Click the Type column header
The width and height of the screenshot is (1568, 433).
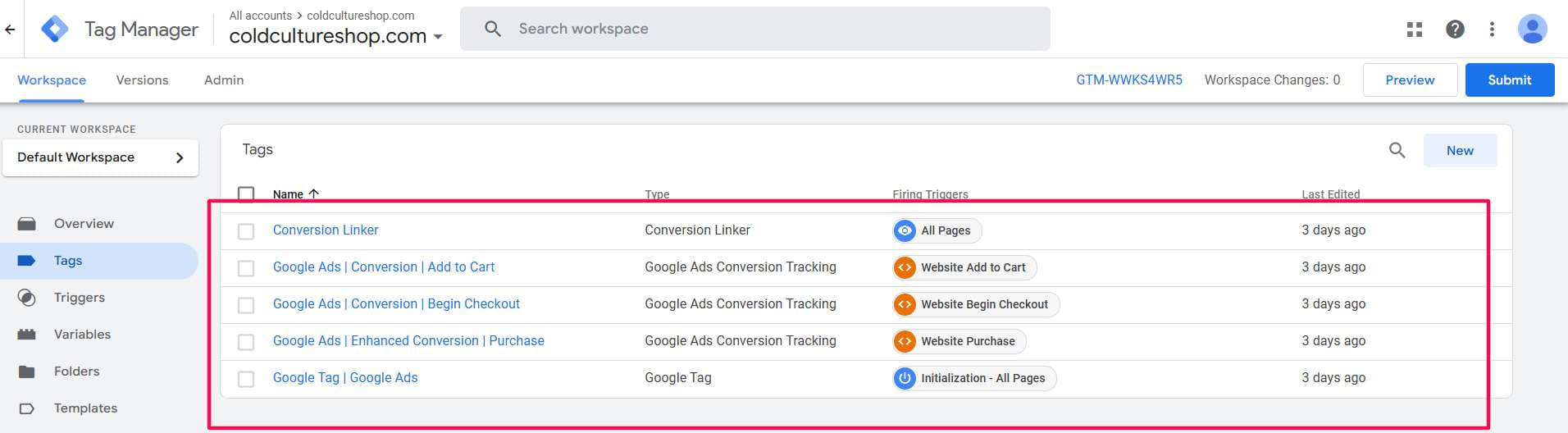point(657,194)
